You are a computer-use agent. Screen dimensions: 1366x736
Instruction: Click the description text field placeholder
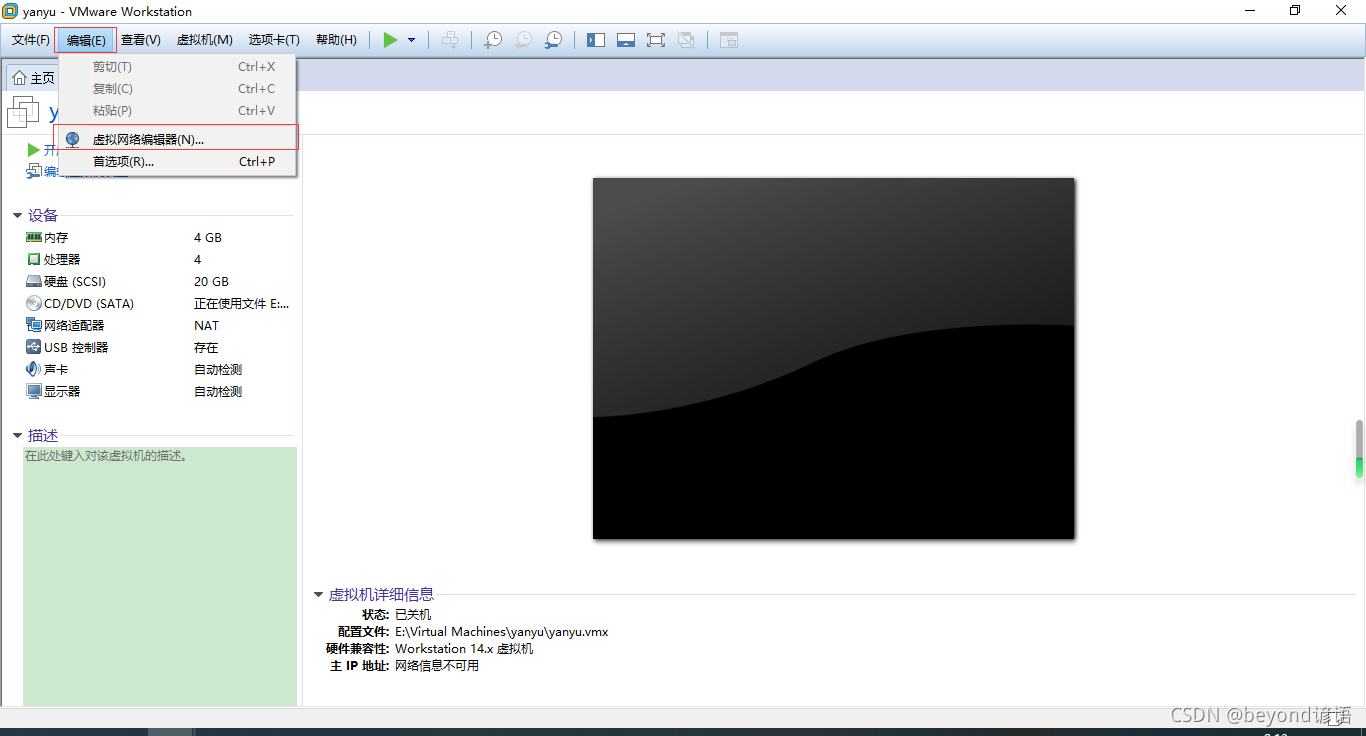[106, 456]
